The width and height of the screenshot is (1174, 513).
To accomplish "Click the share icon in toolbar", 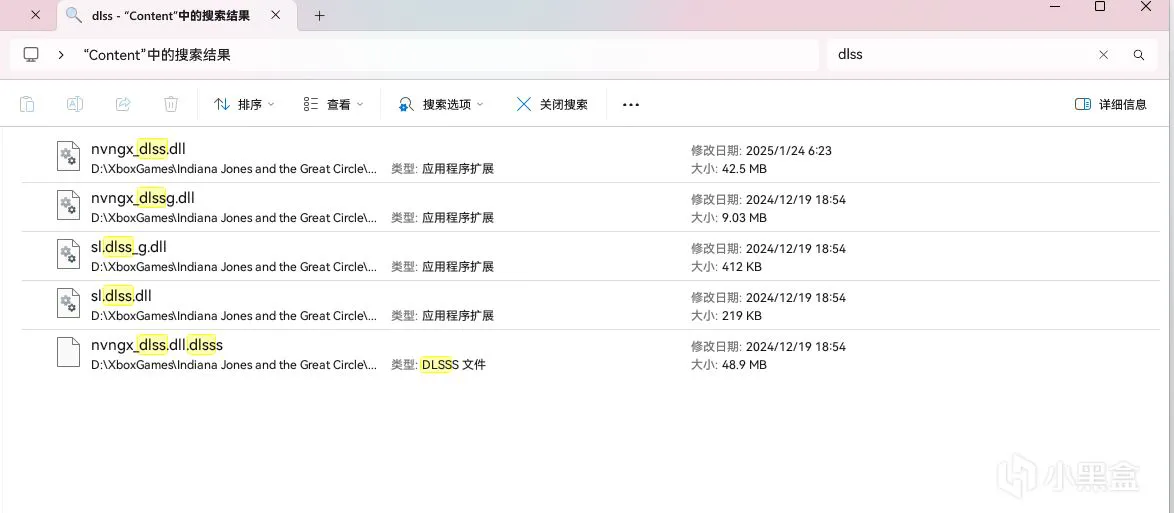I will coord(123,104).
